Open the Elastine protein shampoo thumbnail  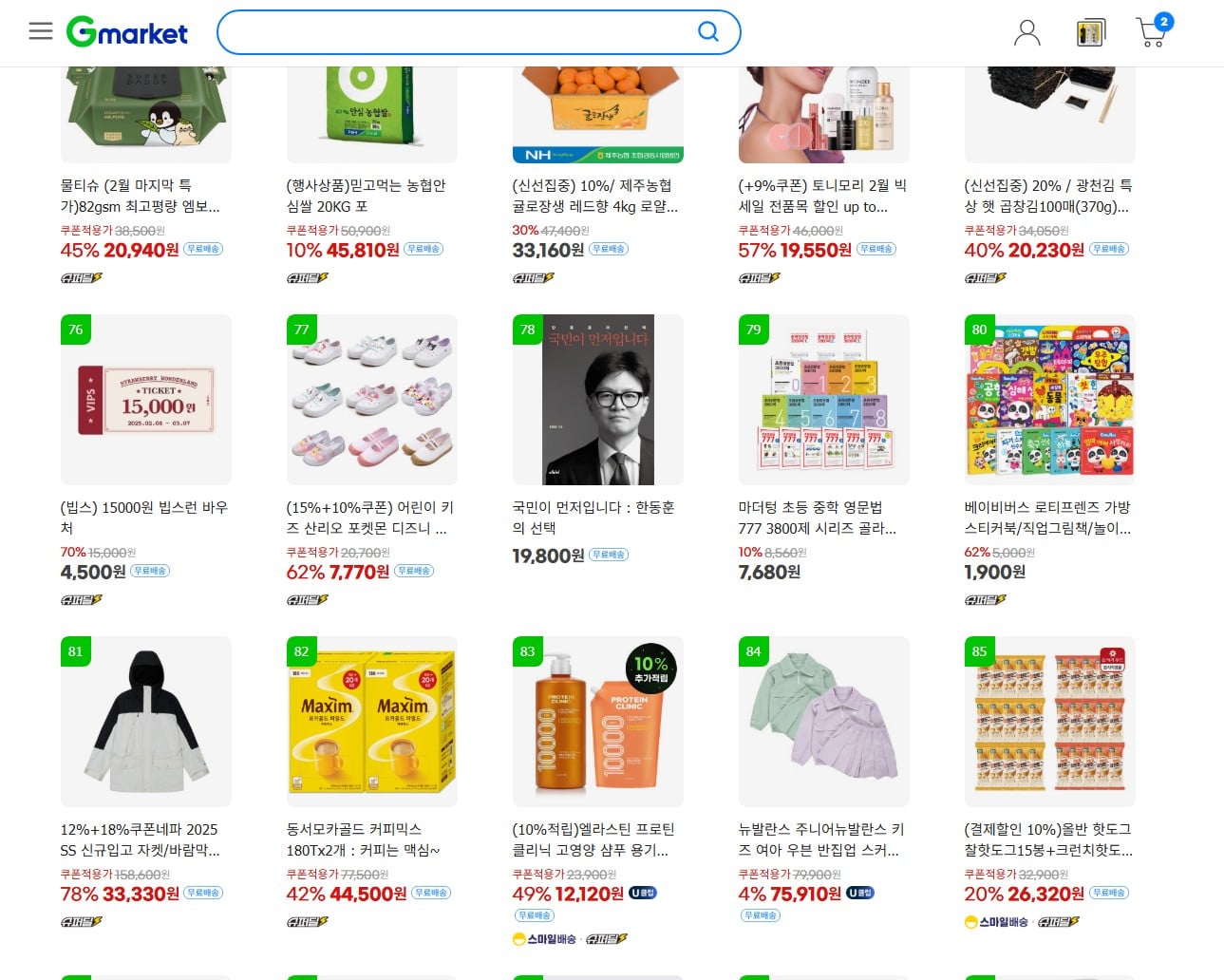(598, 722)
